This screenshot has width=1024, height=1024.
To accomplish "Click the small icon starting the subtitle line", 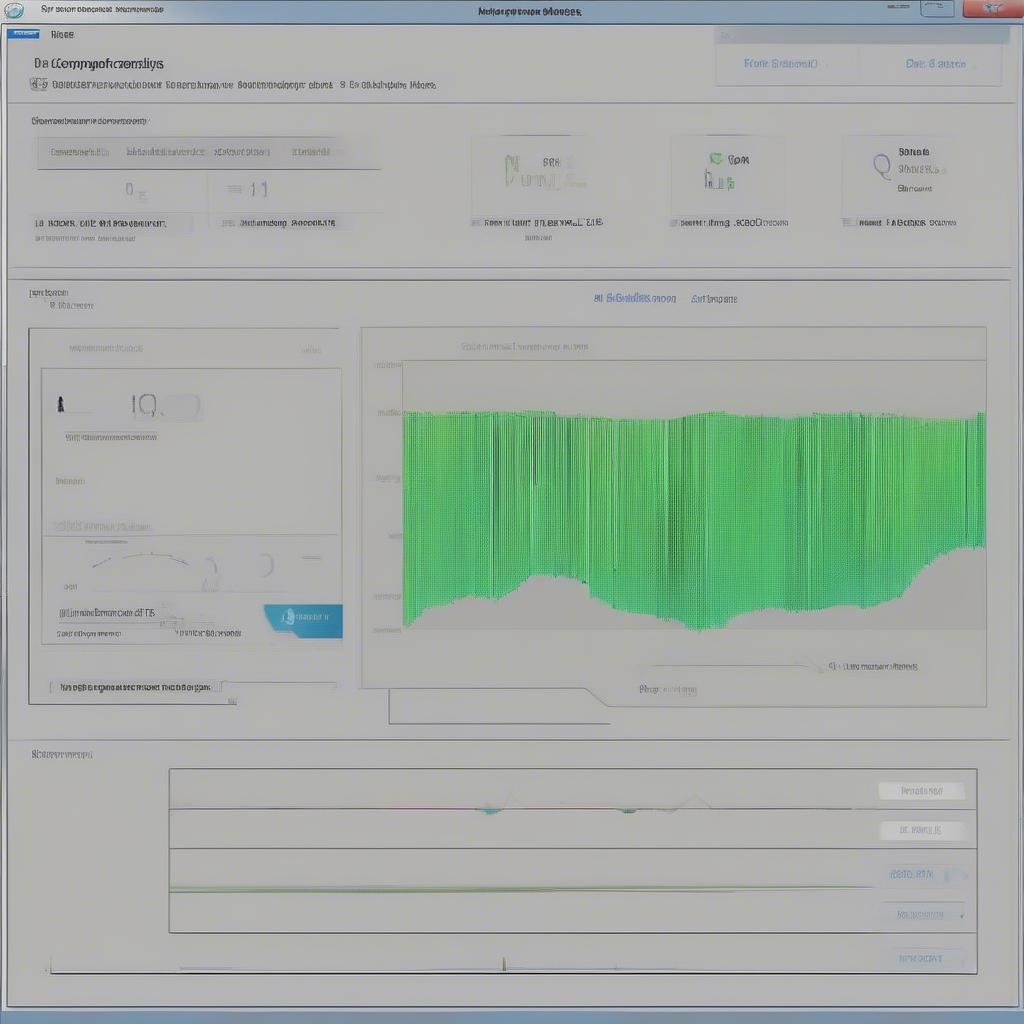I will [39, 84].
